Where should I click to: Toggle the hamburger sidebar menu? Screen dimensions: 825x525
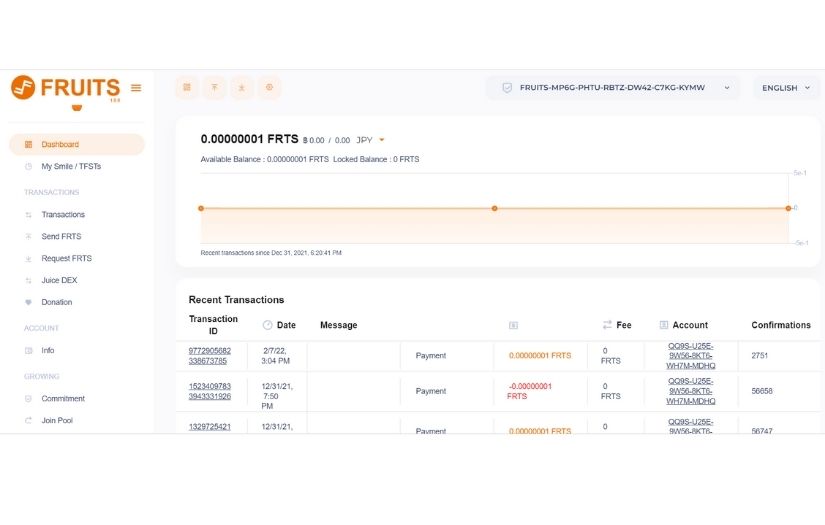[x=136, y=88]
